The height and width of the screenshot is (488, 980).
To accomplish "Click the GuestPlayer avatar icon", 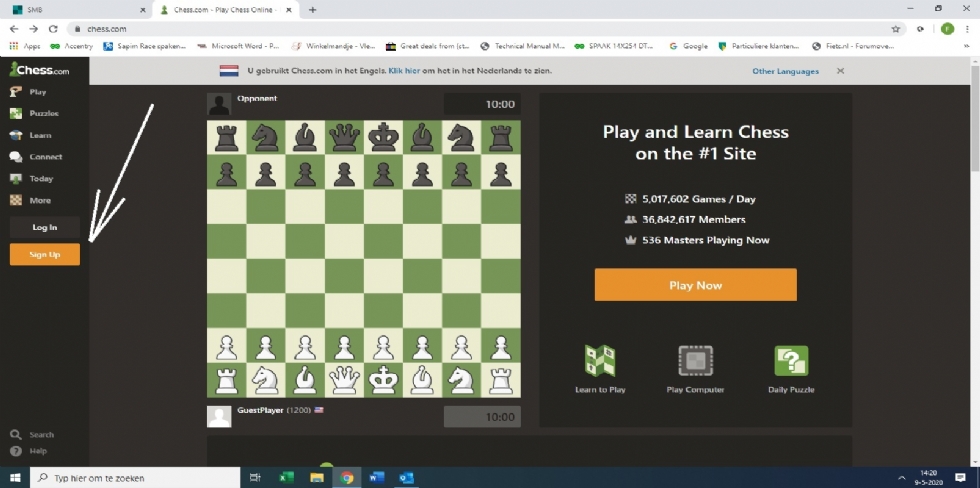I will click(219, 417).
